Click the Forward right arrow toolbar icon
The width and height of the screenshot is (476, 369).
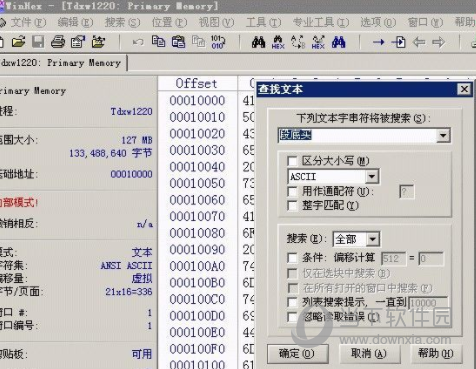[x=438, y=42]
